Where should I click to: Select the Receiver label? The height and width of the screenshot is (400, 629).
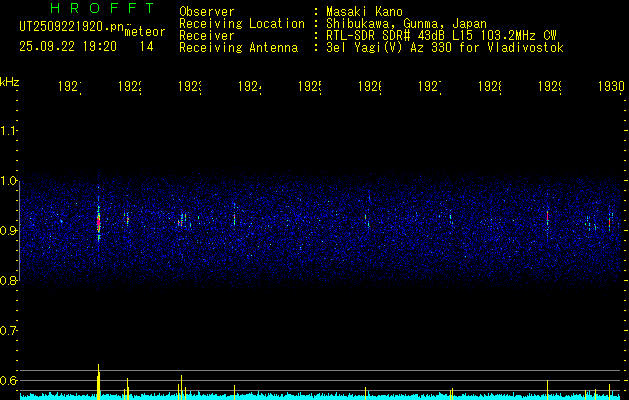(207, 36)
